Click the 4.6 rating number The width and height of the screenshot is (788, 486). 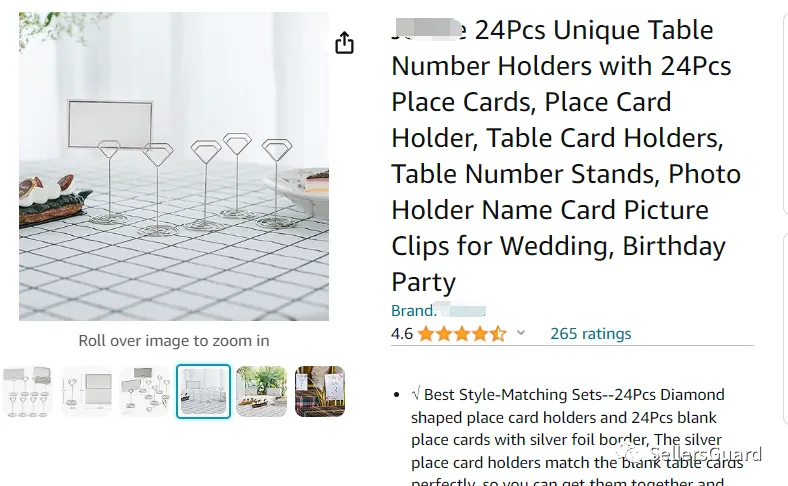tap(402, 334)
